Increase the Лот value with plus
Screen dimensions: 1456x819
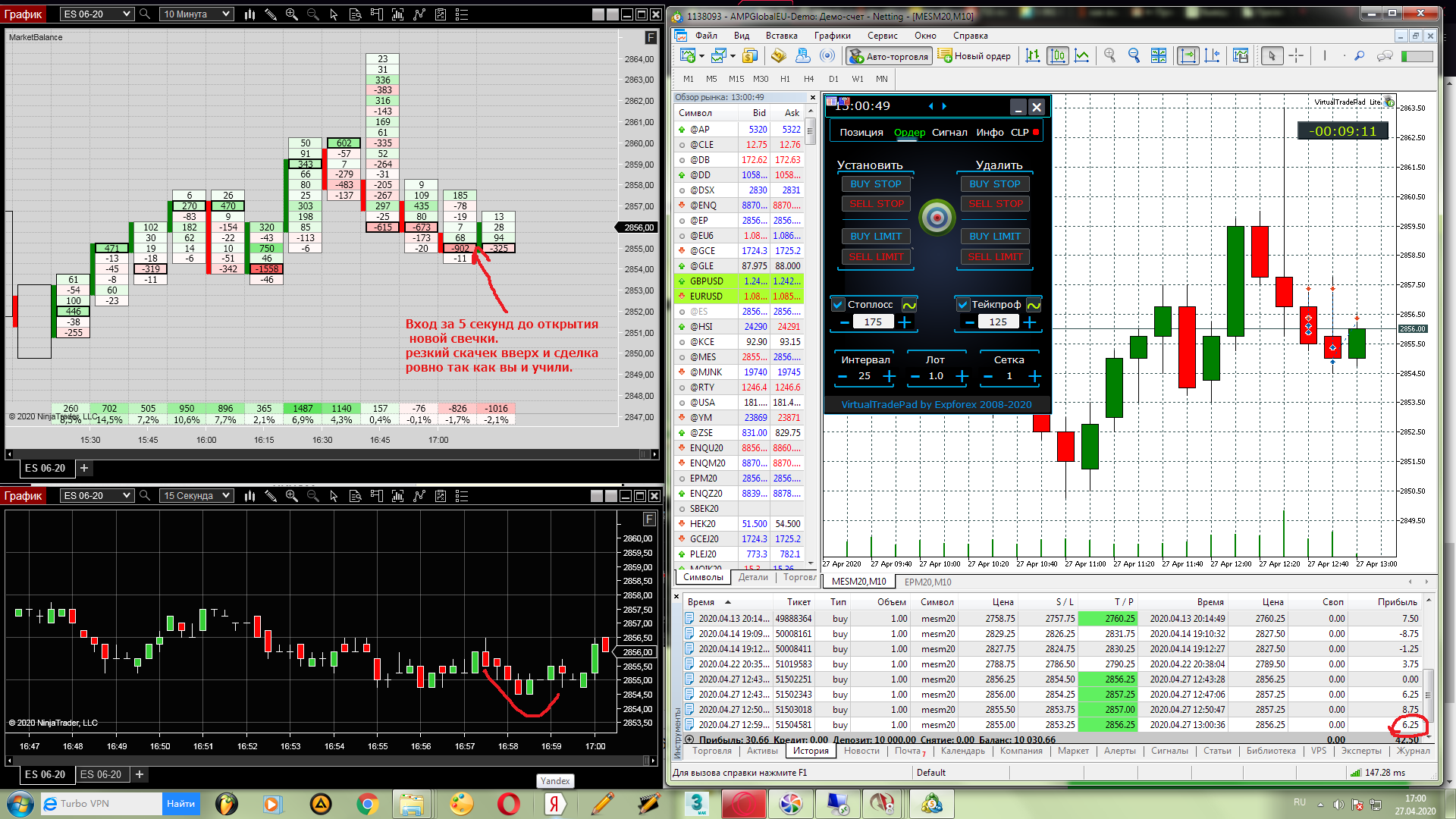click(962, 376)
